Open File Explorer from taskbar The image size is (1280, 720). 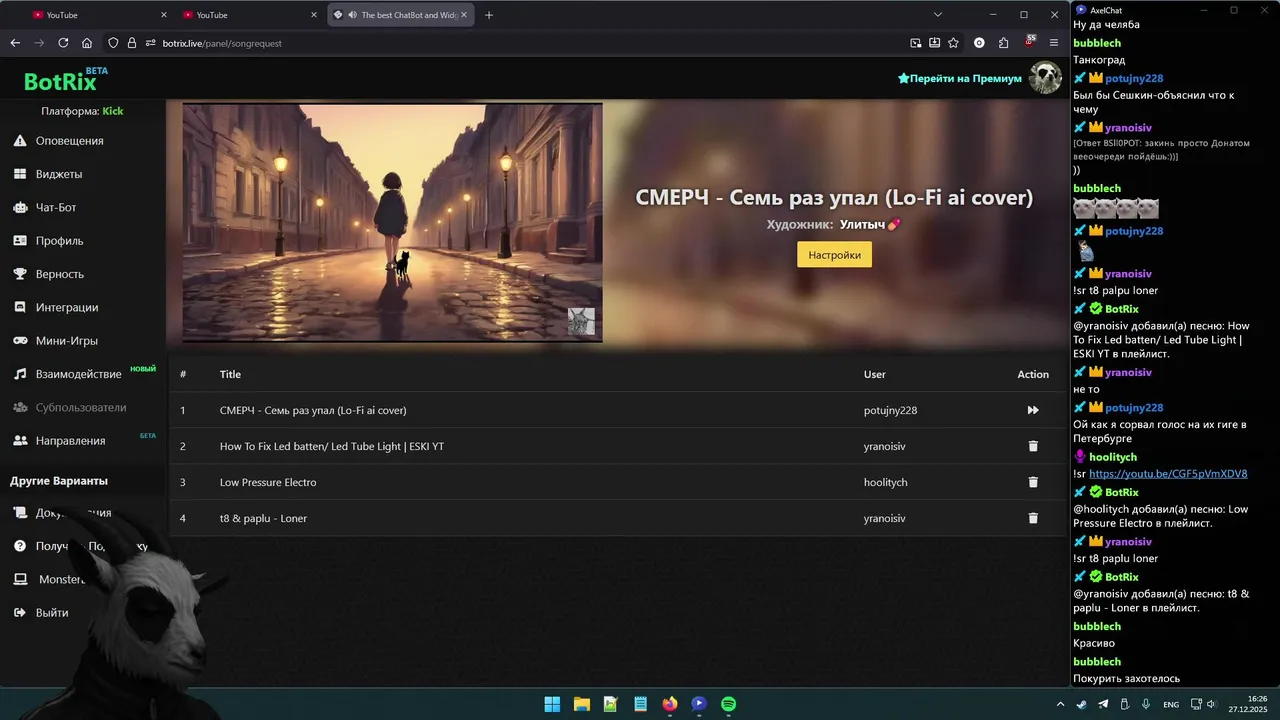581,704
